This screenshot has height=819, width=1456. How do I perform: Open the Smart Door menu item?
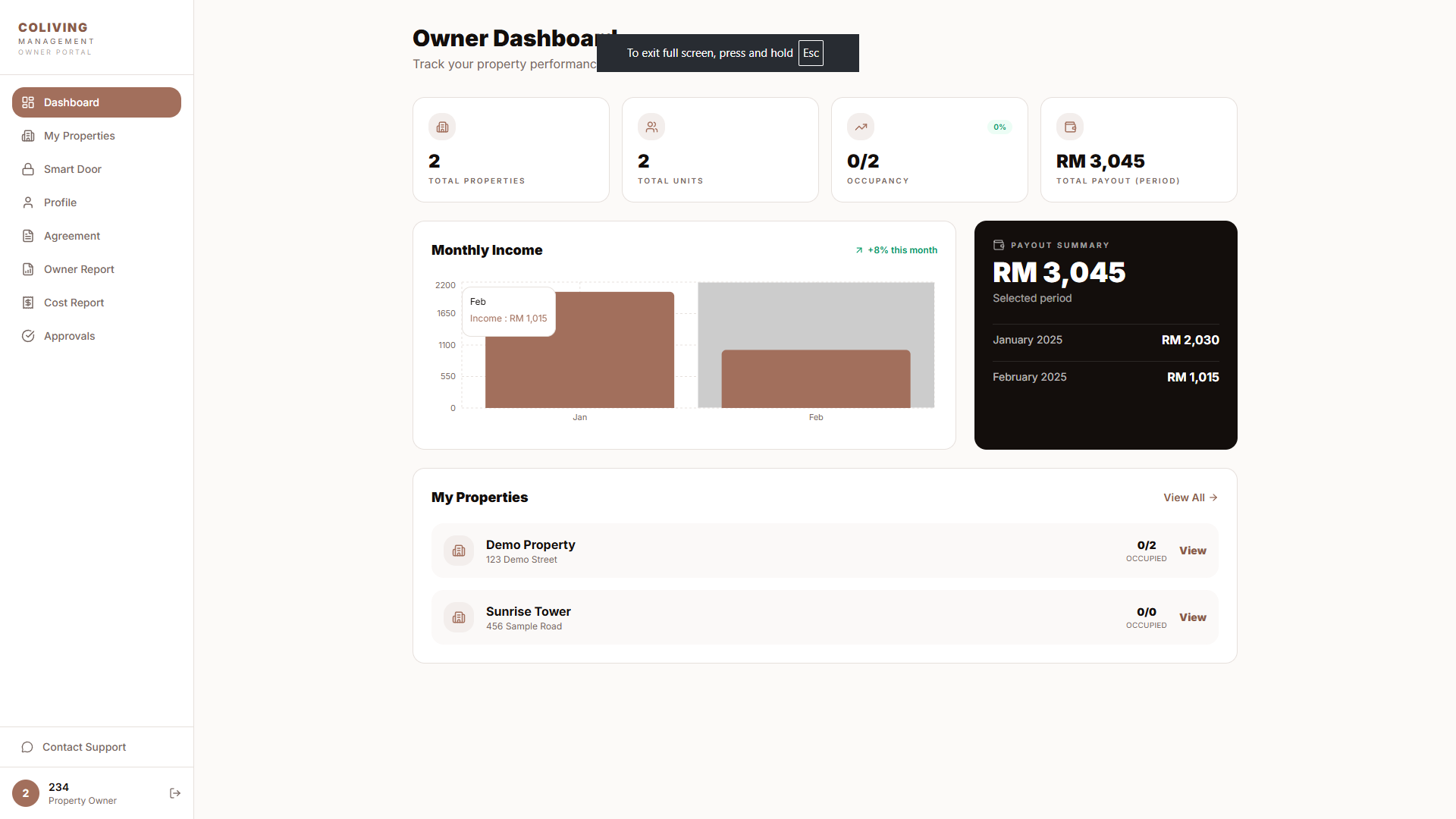tap(72, 169)
